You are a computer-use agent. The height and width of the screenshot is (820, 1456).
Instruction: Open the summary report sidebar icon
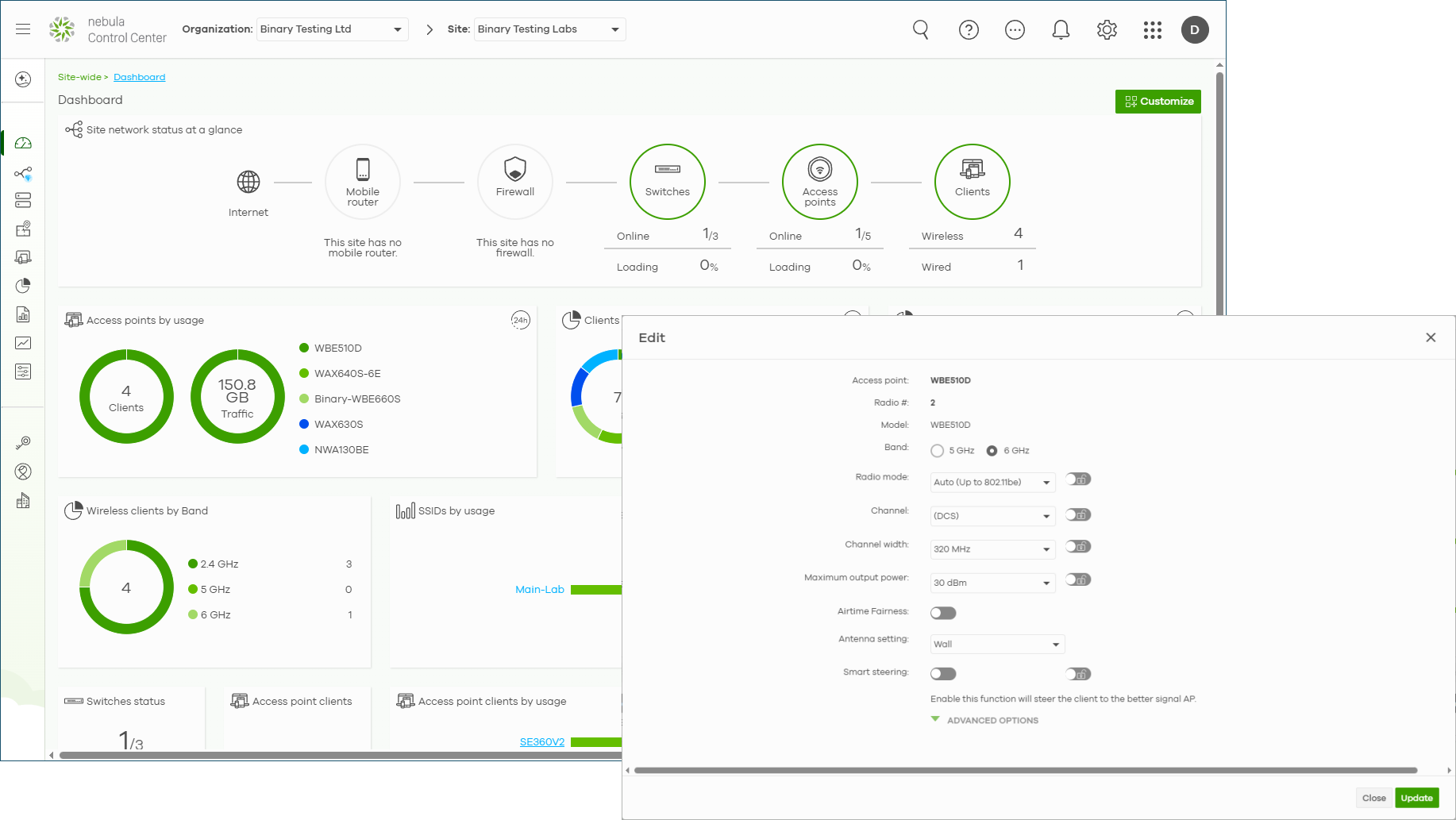(x=23, y=314)
